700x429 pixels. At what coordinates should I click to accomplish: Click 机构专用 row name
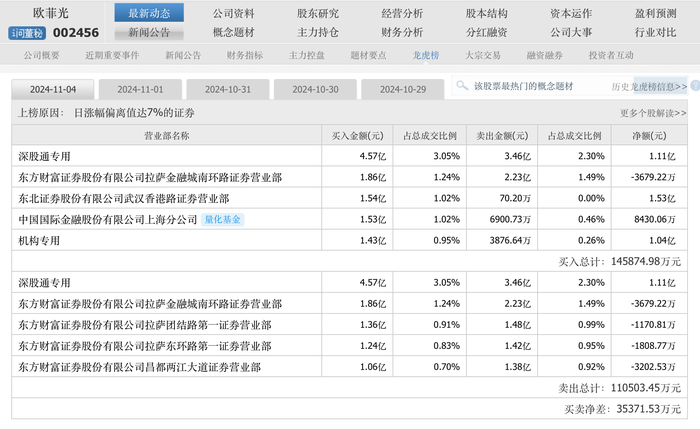pyautogui.click(x=39, y=241)
